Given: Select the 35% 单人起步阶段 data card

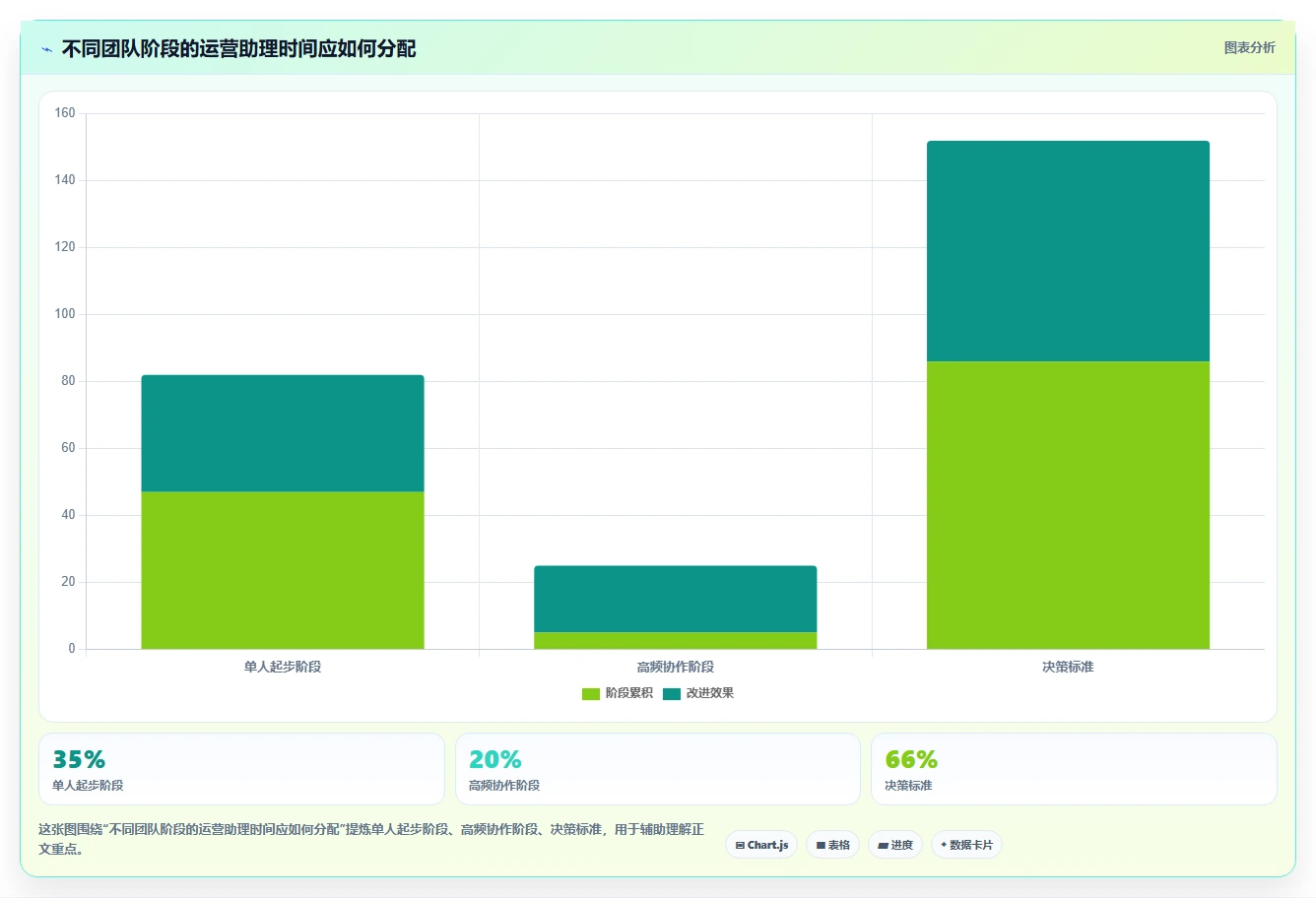Looking at the screenshot, I should [241, 769].
